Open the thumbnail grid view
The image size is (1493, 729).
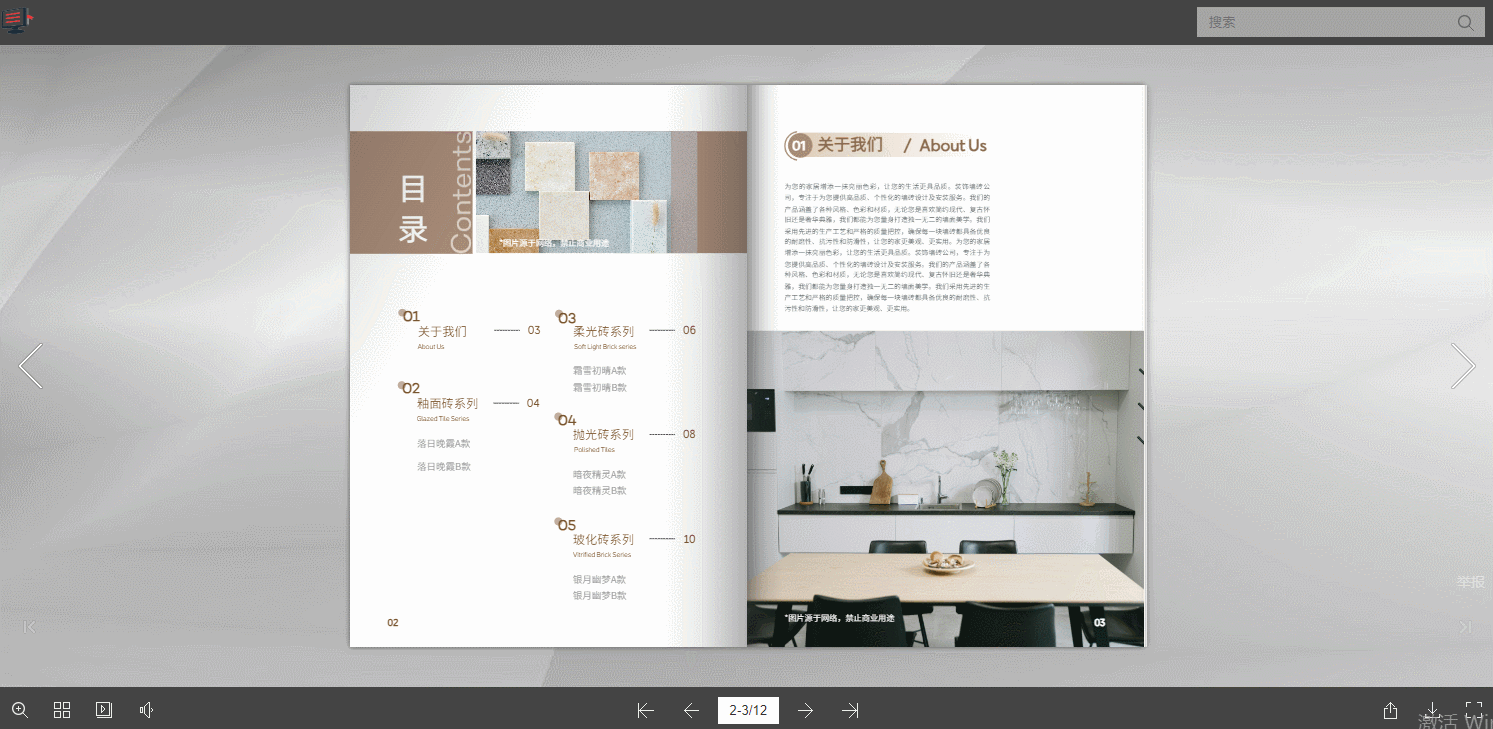coord(62,710)
